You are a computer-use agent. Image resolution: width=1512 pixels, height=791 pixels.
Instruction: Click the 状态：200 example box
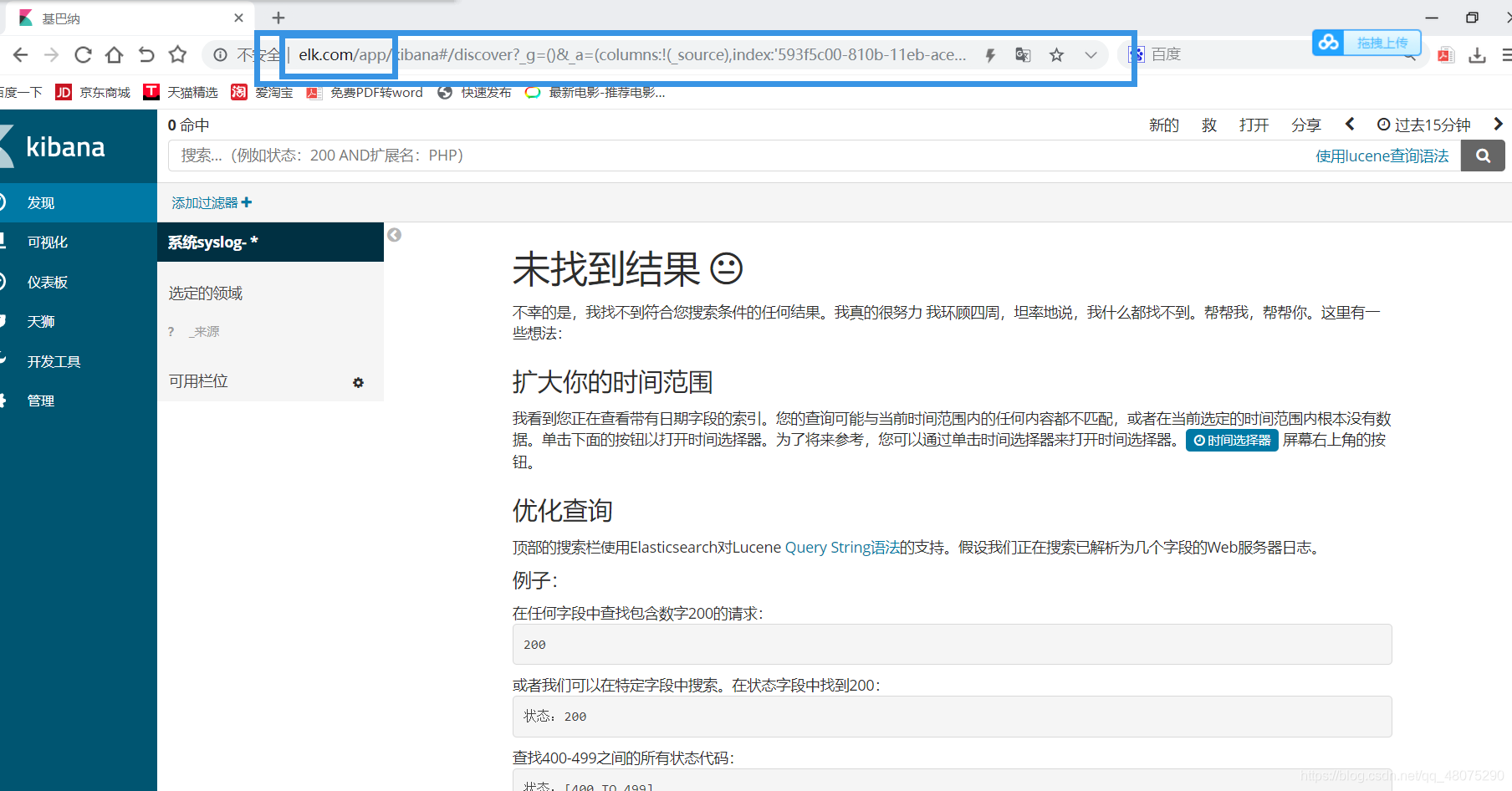[952, 717]
